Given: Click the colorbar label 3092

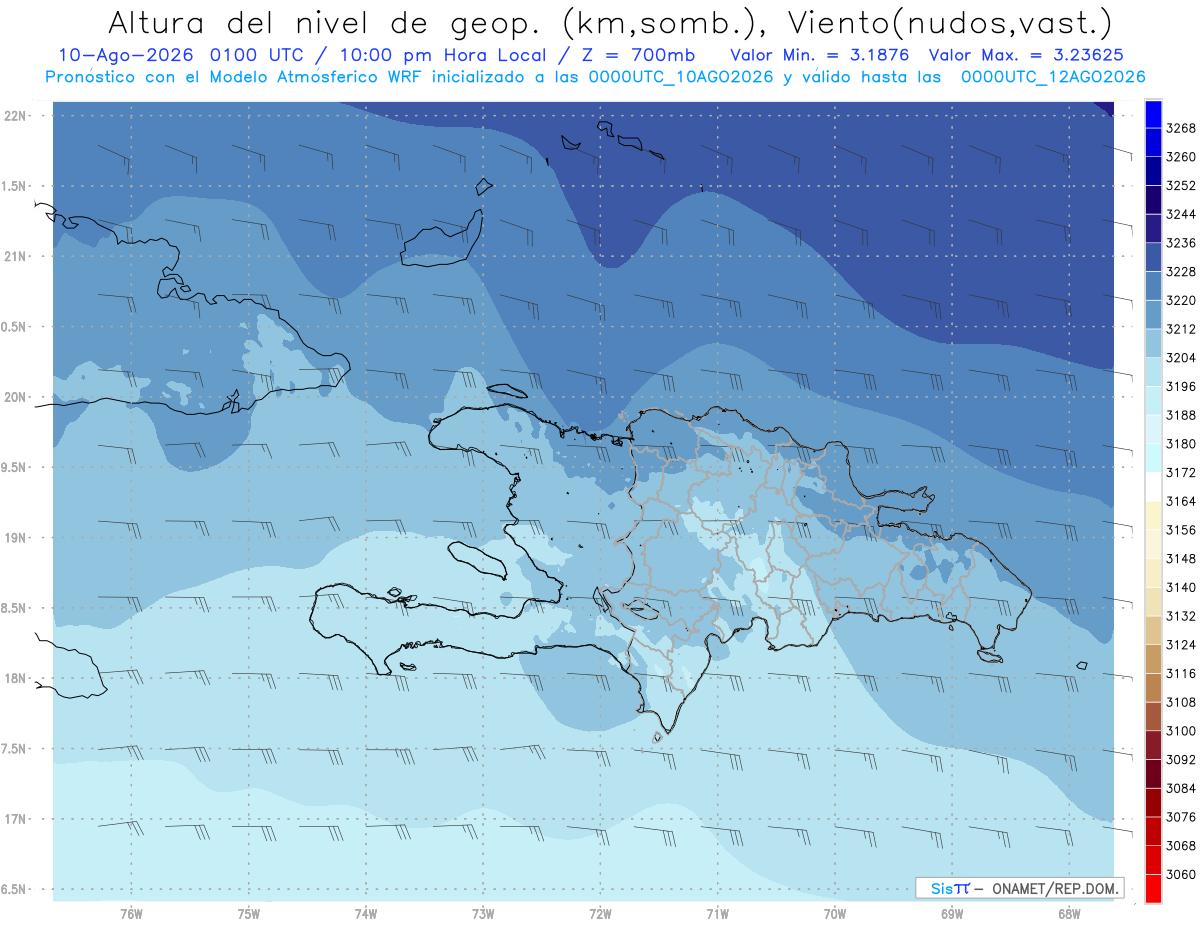Looking at the screenshot, I should click(x=1181, y=759).
